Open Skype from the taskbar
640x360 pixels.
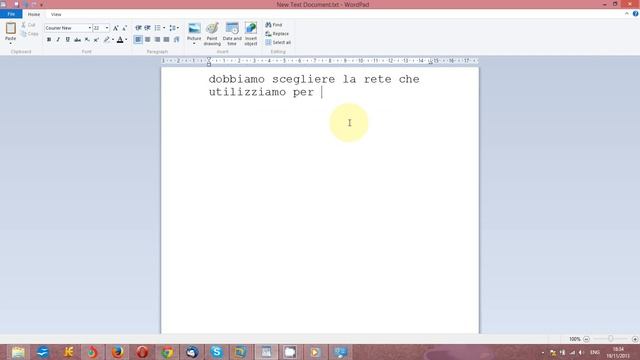pos(217,352)
